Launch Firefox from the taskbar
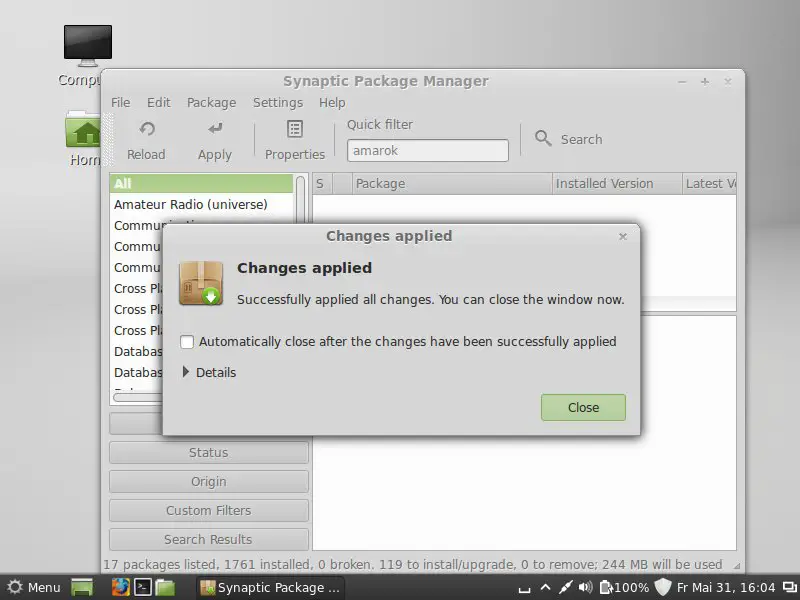The width and height of the screenshot is (800, 600). coord(120,587)
